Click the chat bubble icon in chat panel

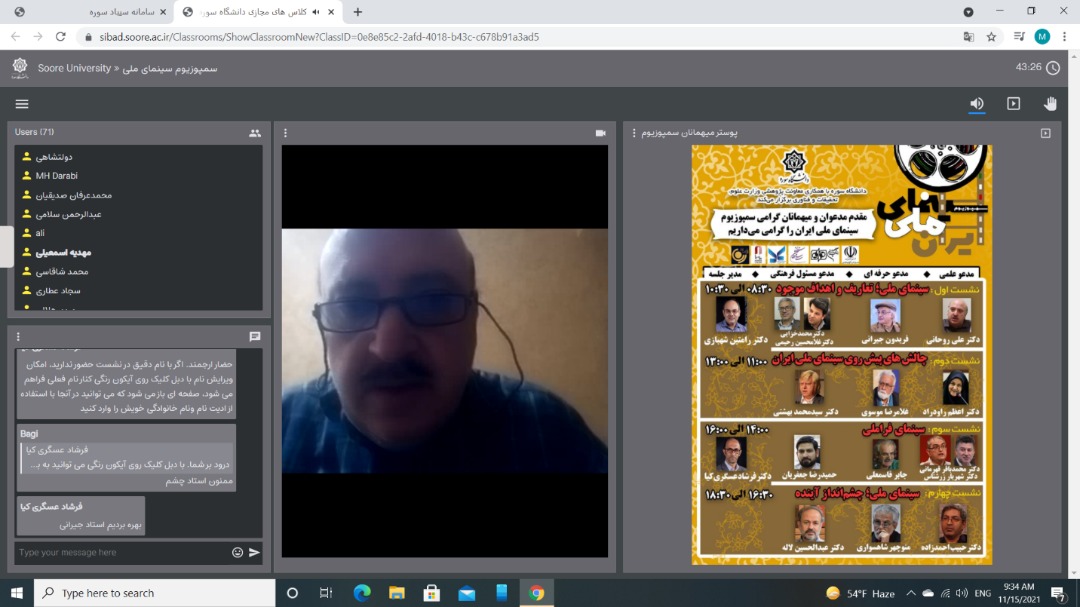(x=255, y=337)
